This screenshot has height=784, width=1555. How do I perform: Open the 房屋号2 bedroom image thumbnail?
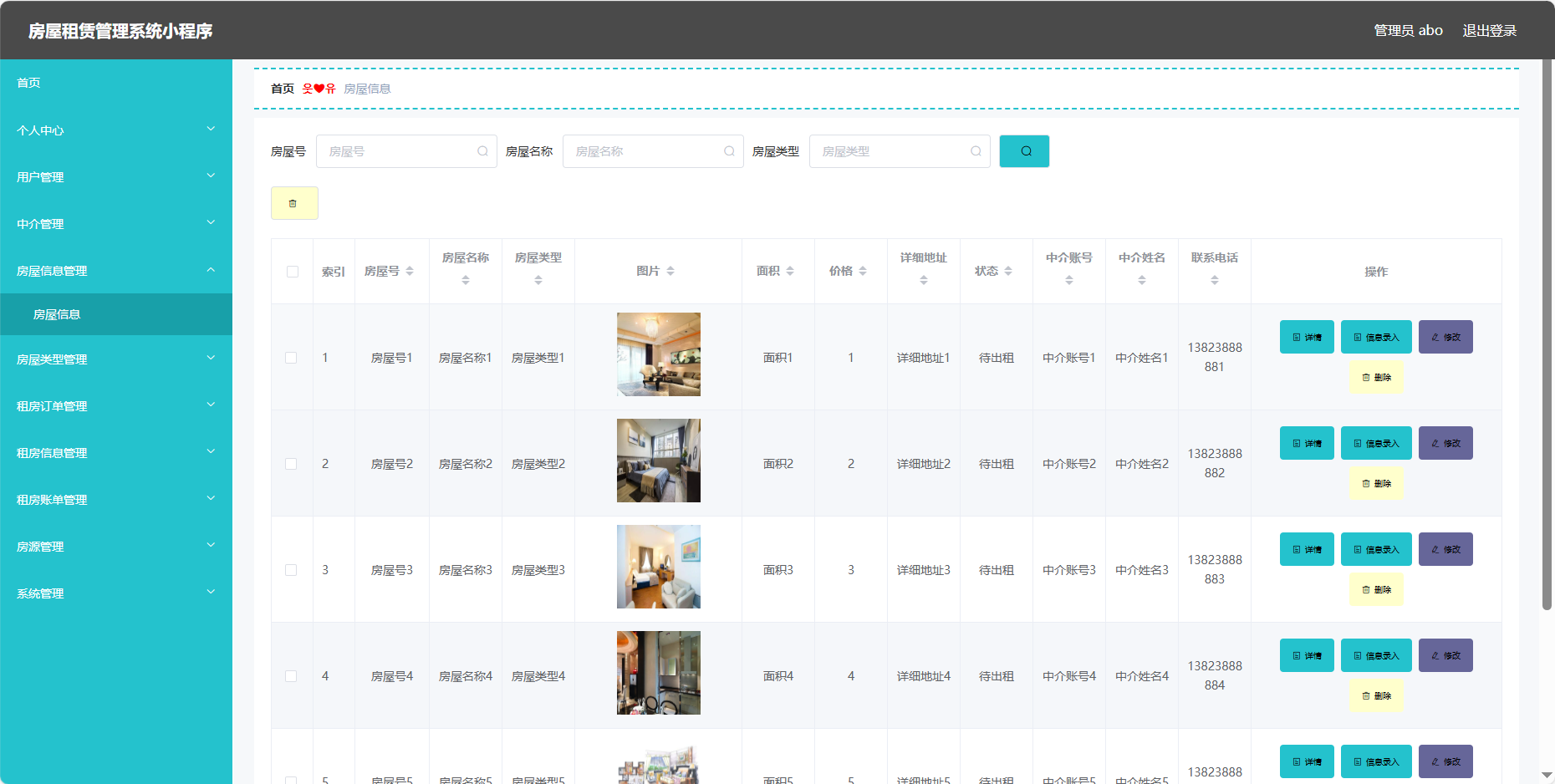659,461
